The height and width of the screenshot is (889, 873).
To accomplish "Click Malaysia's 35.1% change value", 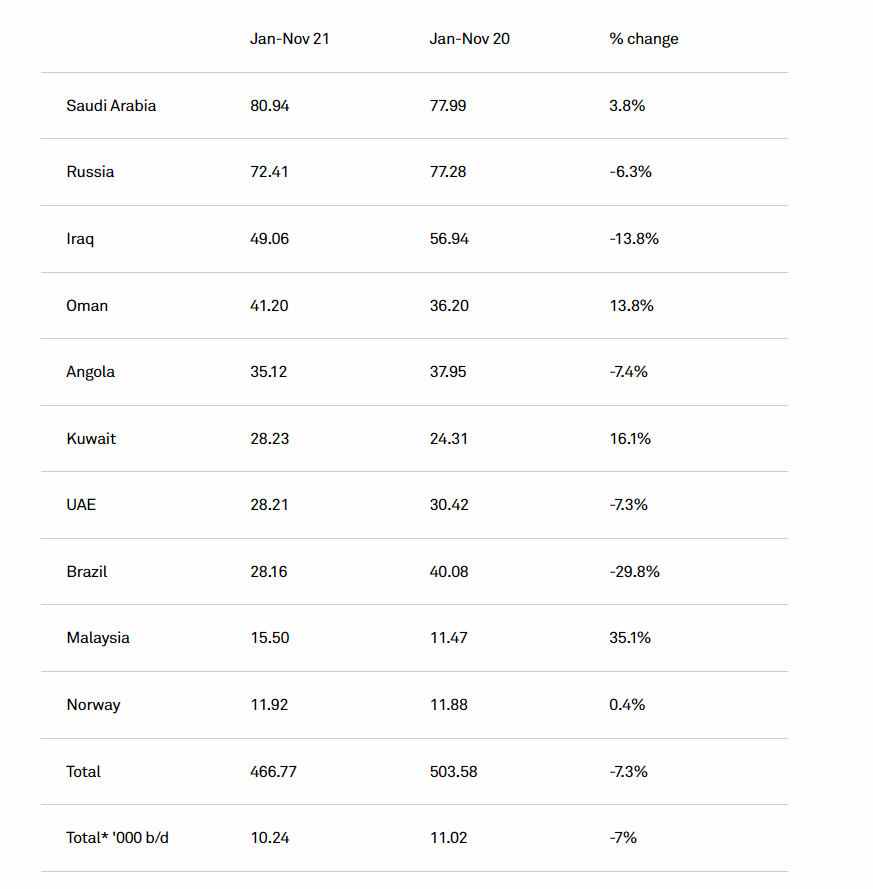I will (630, 638).
